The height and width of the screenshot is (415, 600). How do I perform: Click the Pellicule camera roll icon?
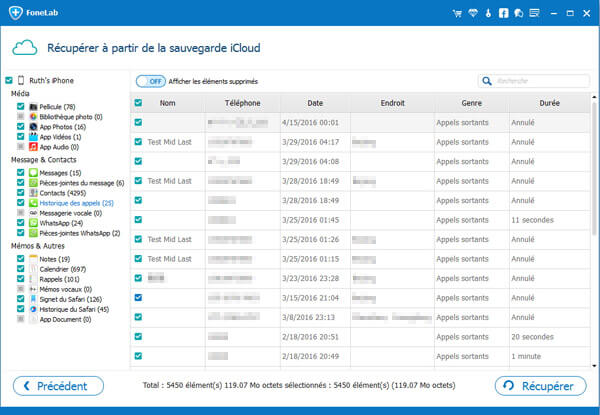[33, 107]
